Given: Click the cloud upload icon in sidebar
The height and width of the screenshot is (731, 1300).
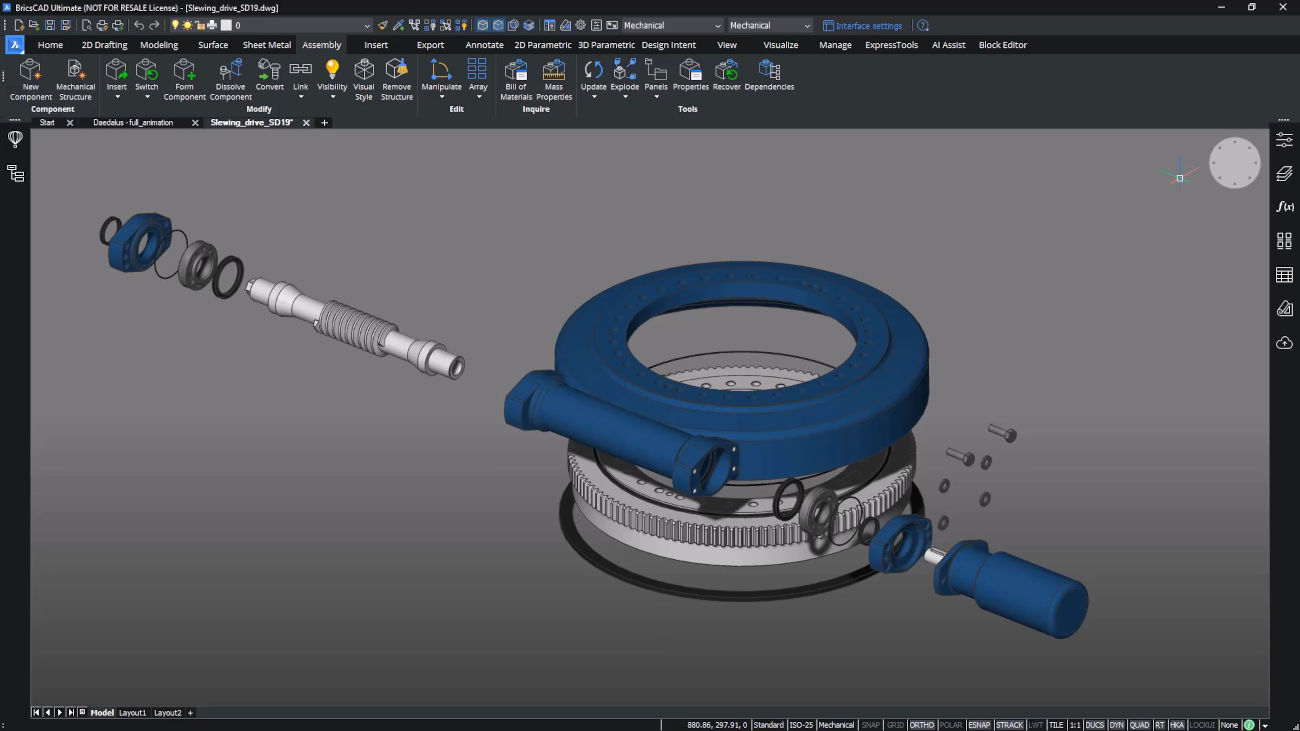Looking at the screenshot, I should tap(1284, 342).
